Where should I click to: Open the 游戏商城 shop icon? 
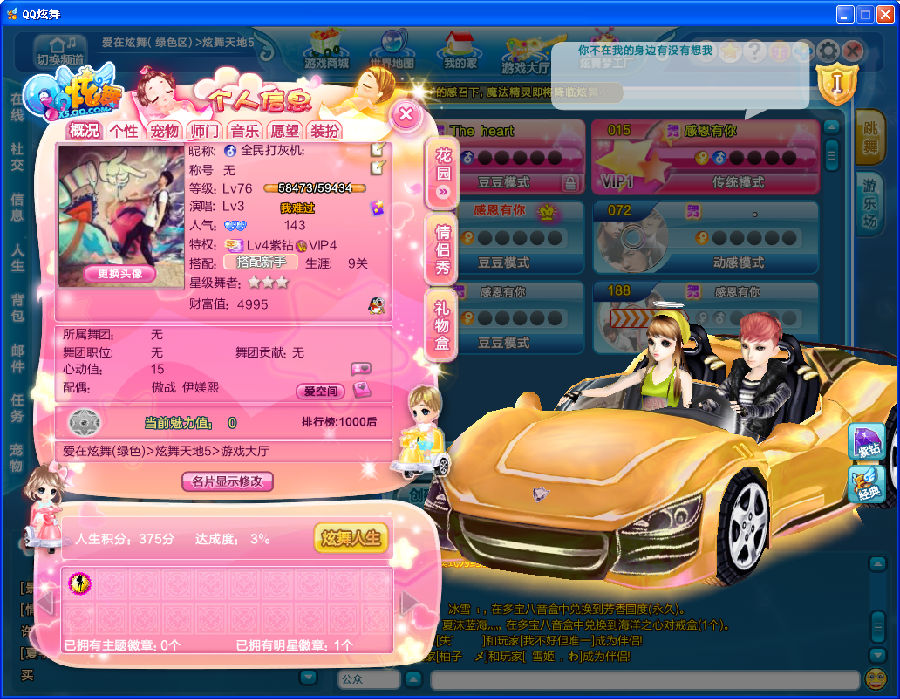tap(326, 50)
